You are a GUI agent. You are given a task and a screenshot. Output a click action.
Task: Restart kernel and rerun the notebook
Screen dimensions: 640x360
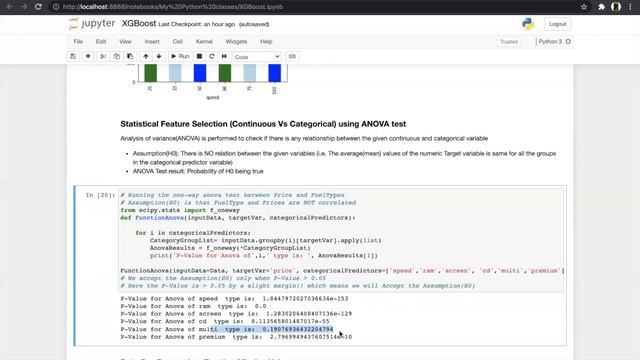tap(224, 56)
